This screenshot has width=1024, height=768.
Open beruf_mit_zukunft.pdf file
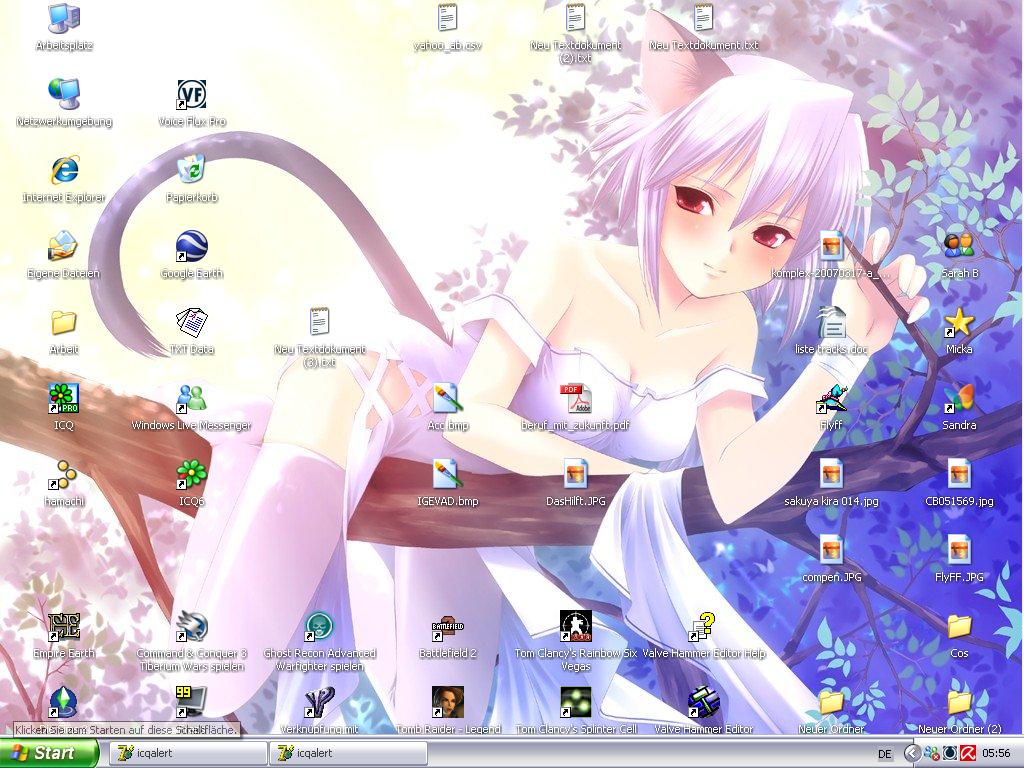[x=575, y=398]
